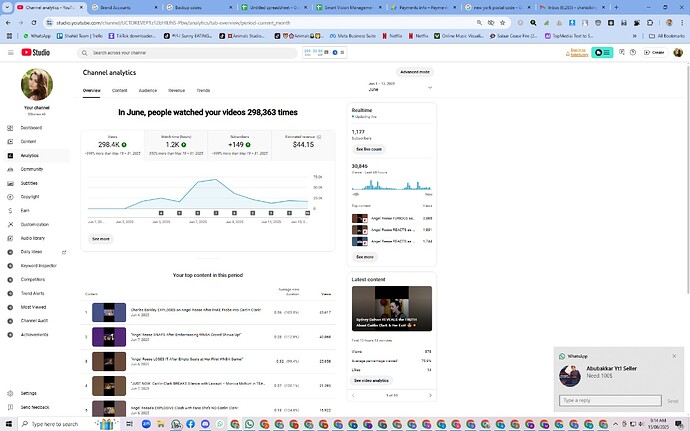Click the Create button
The image size is (690, 431).
[654, 52]
